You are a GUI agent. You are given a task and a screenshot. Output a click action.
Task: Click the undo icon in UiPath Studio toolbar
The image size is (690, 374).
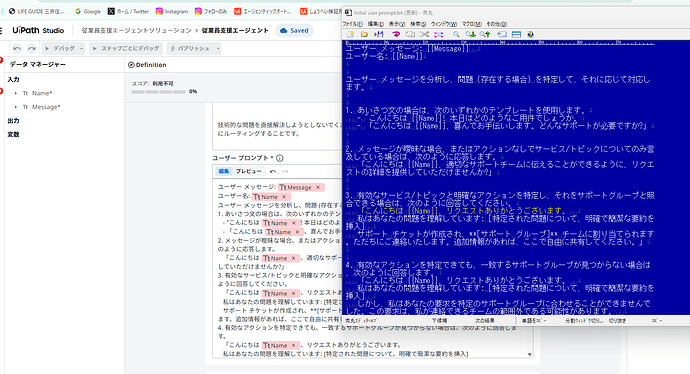click(17, 48)
